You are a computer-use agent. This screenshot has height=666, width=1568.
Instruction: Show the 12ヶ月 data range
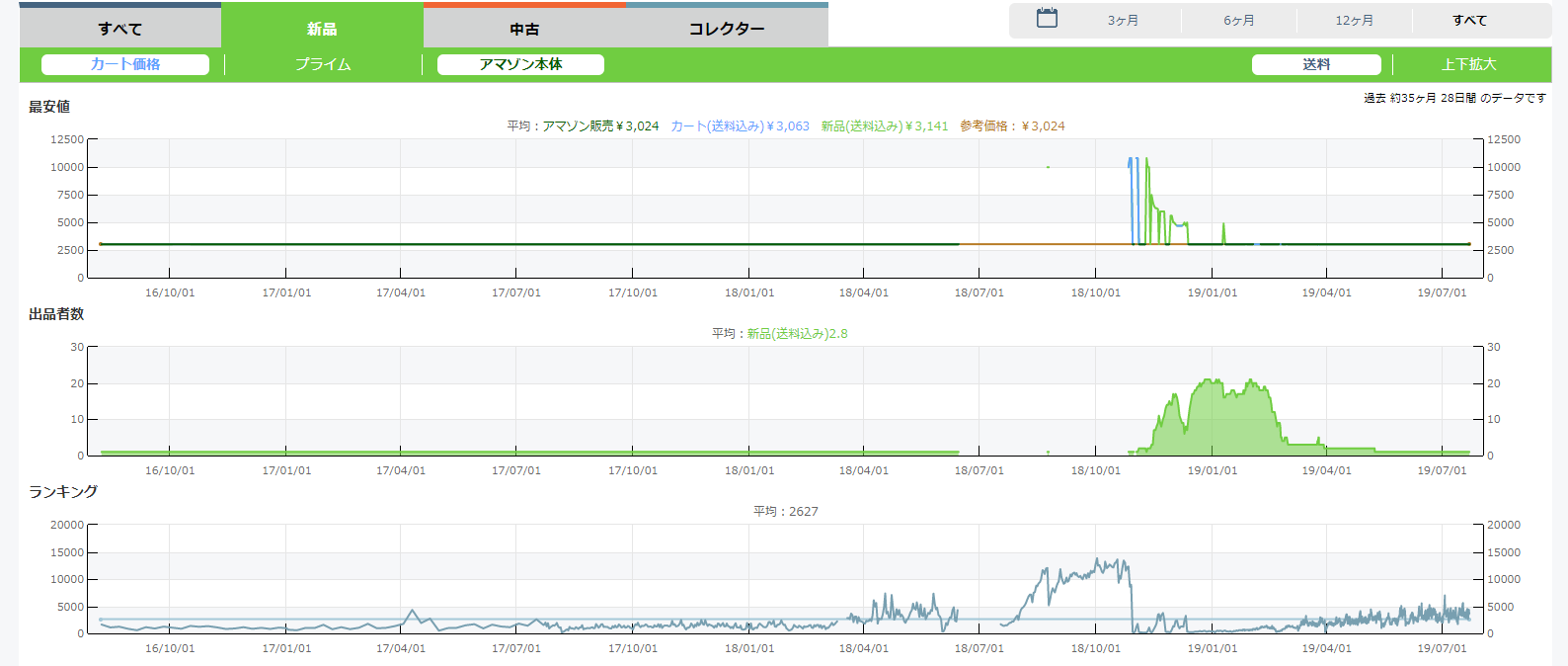tap(1355, 21)
